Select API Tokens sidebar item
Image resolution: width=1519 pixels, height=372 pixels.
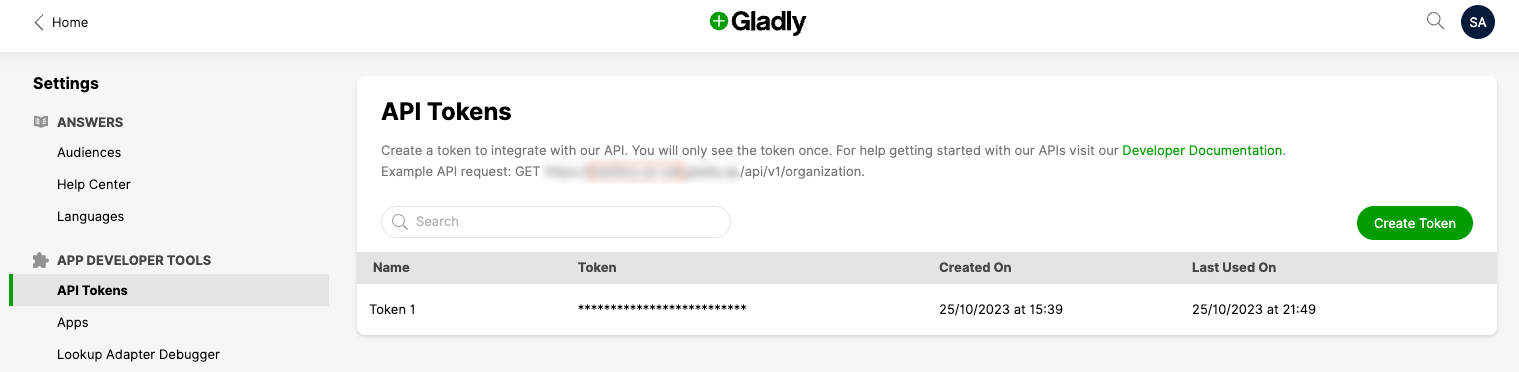pos(169,290)
